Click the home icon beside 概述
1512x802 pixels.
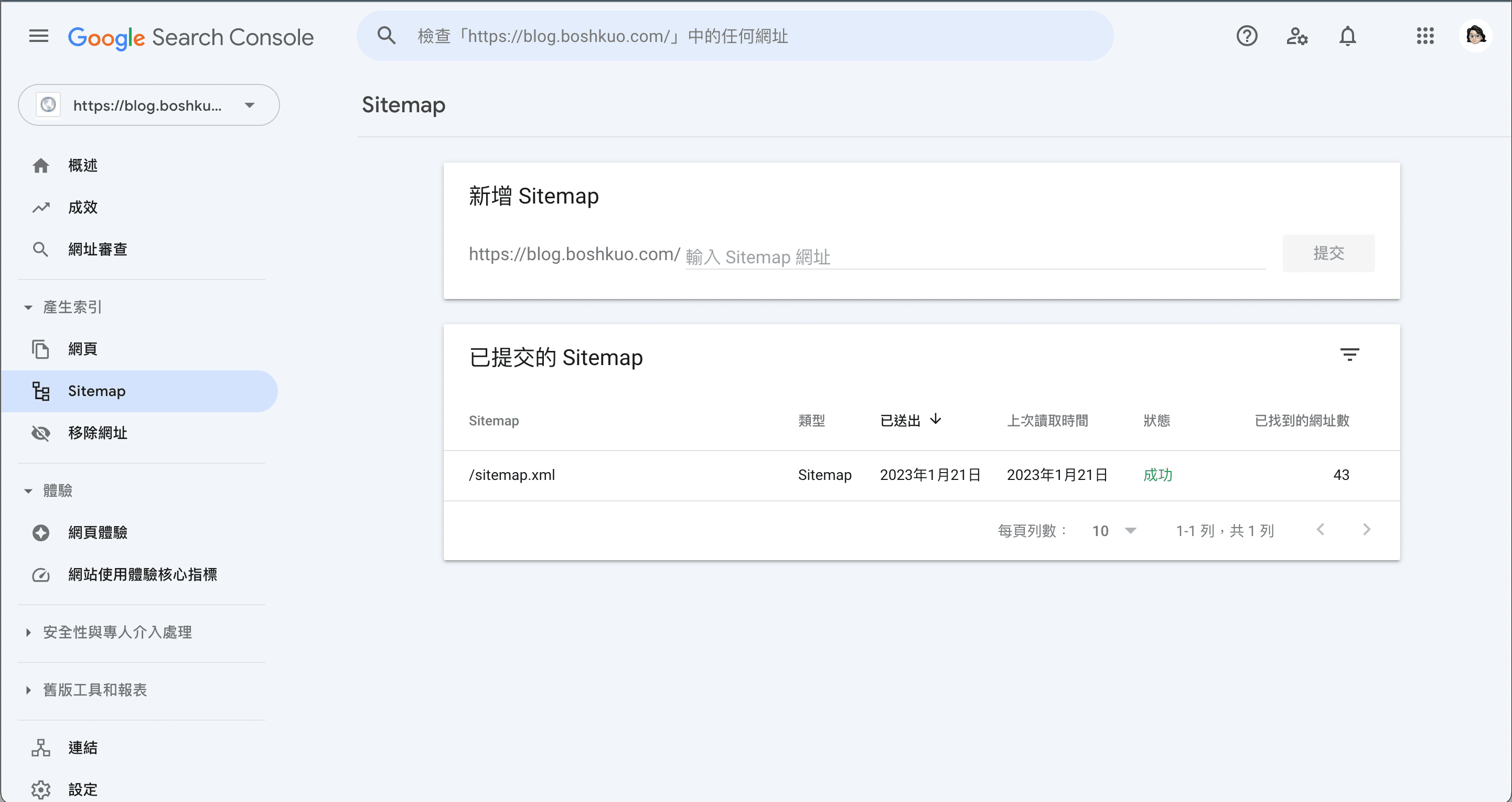tap(40, 166)
